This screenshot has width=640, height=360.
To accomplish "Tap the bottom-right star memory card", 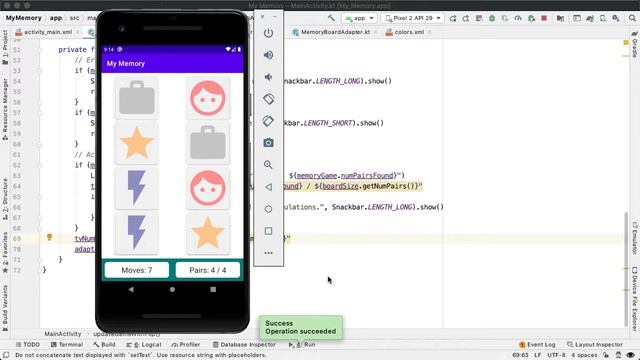I will point(208,233).
